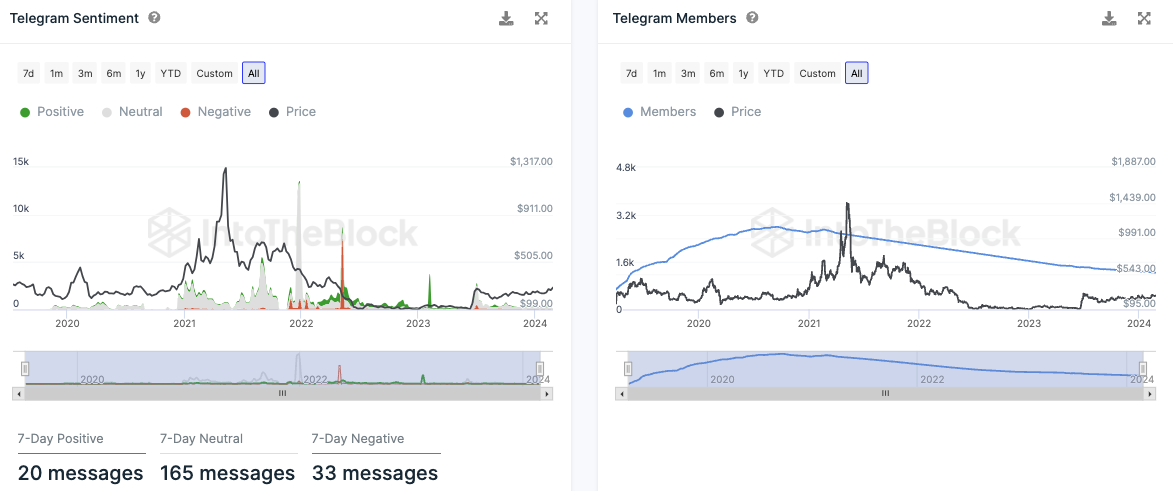Image resolution: width=1173 pixels, height=491 pixels.
Task: Select 7d range on Sentiment chart
Action: [x=29, y=73]
